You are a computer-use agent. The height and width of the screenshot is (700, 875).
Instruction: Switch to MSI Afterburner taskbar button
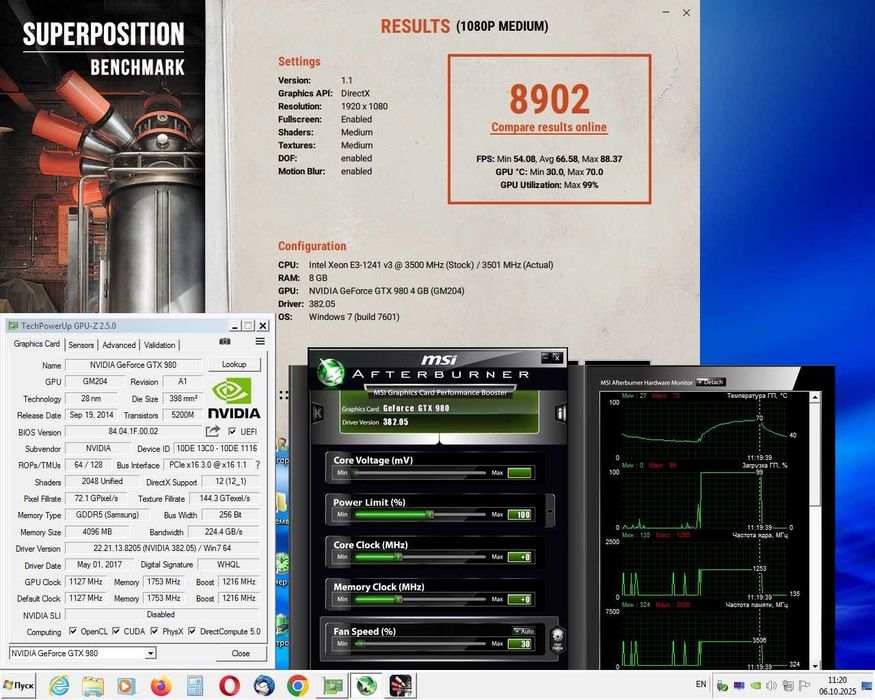tap(367, 685)
